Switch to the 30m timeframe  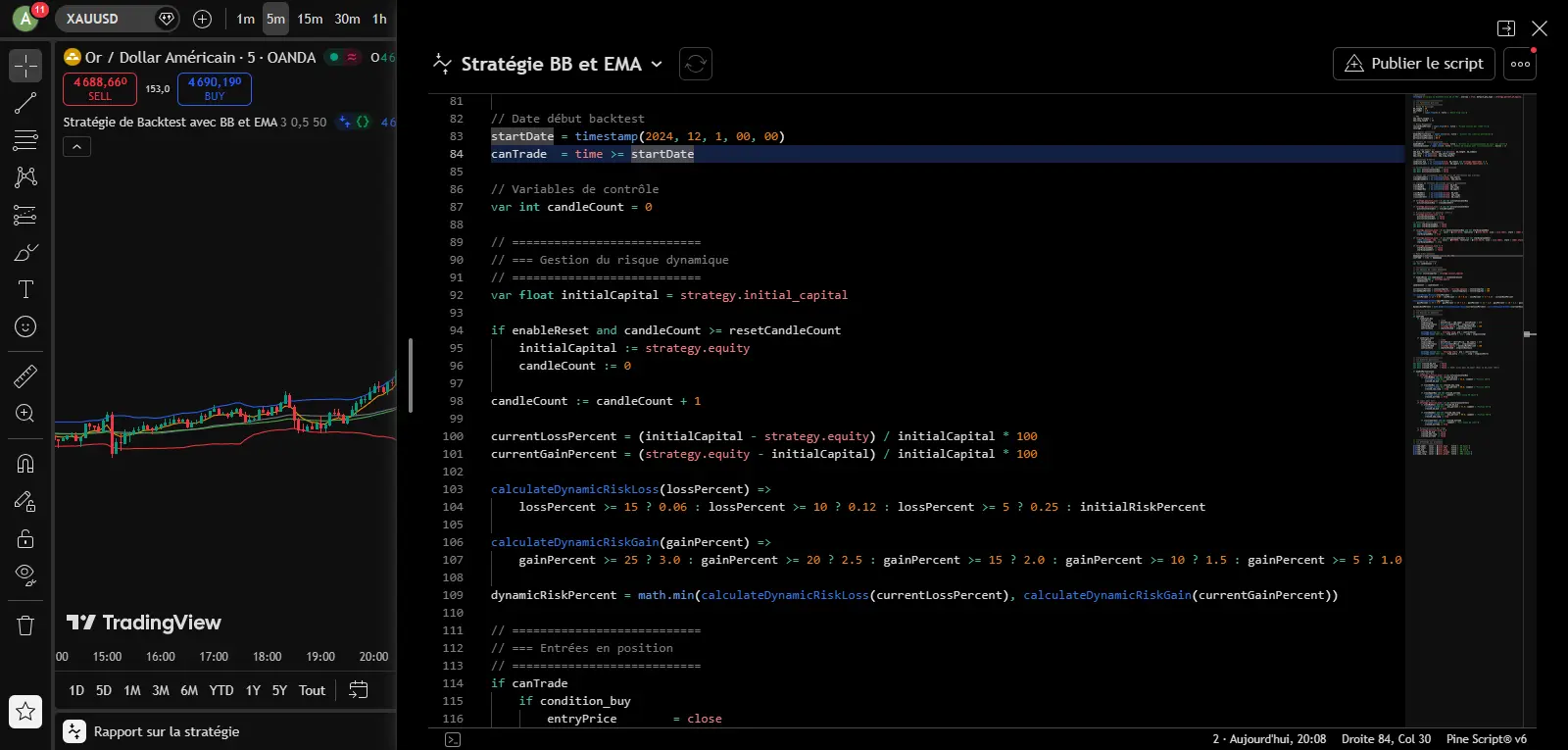[x=347, y=19]
